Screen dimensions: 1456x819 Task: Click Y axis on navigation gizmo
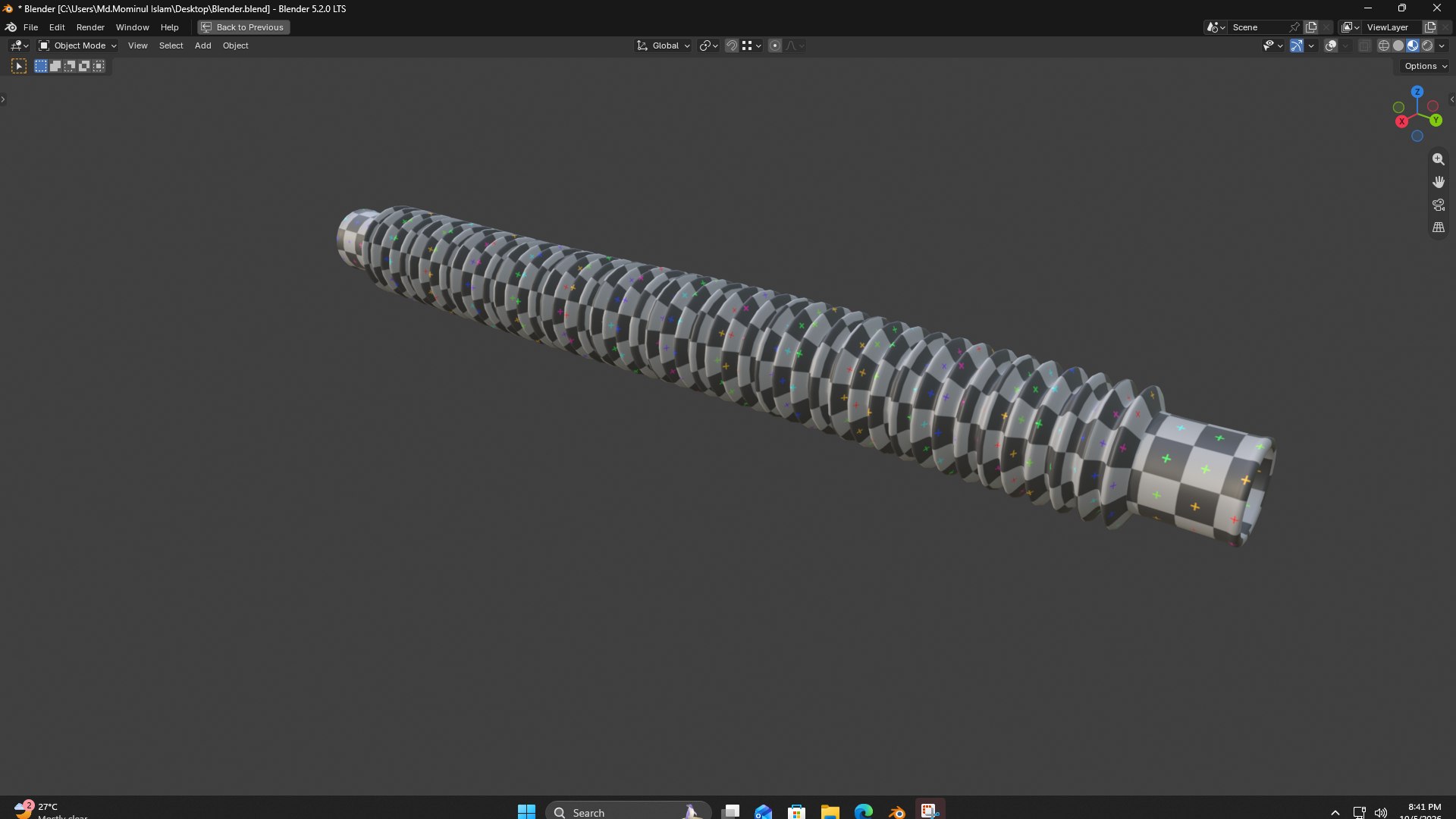1436,121
